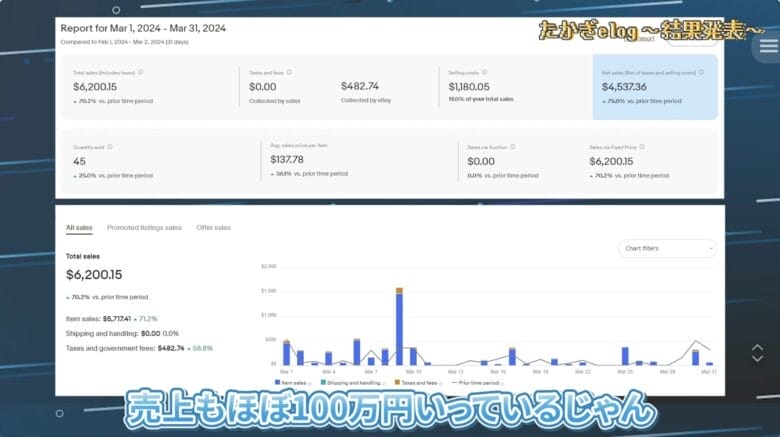Screen dimensions: 780x437
Task: Switch to Offer sales tab
Action: coord(213,228)
